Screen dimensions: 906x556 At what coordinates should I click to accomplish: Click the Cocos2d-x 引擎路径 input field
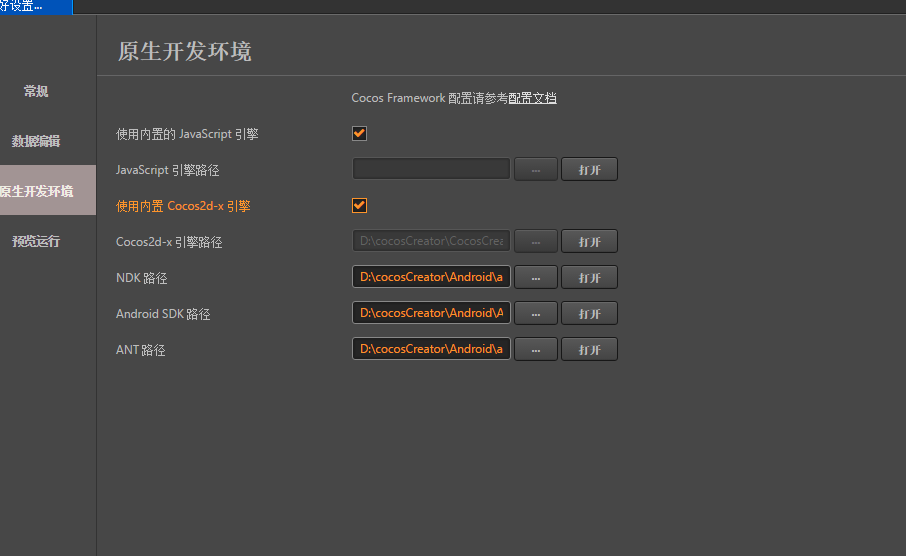(x=431, y=241)
